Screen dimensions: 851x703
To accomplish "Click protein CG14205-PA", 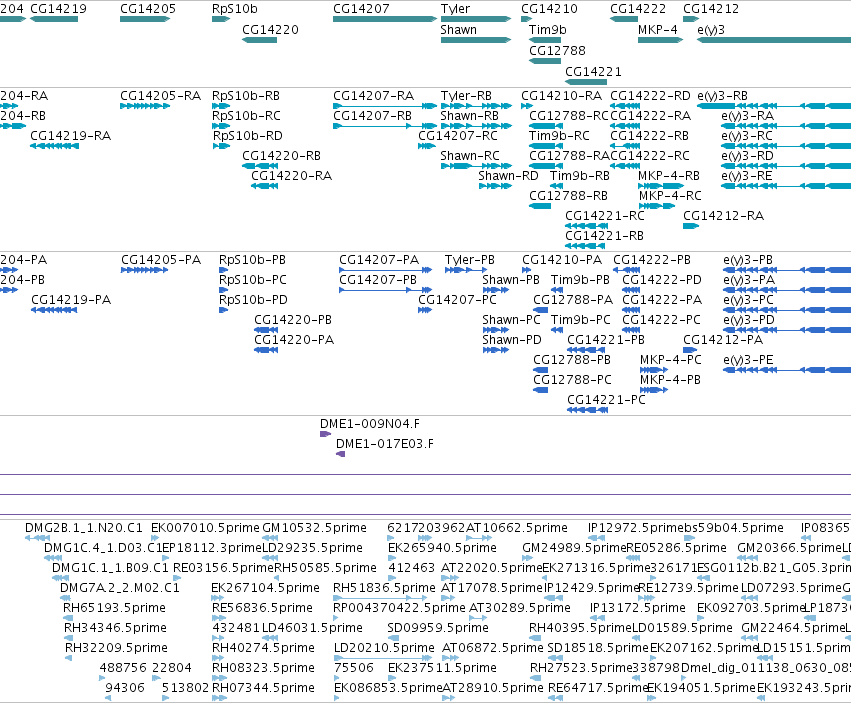I will tap(161, 260).
